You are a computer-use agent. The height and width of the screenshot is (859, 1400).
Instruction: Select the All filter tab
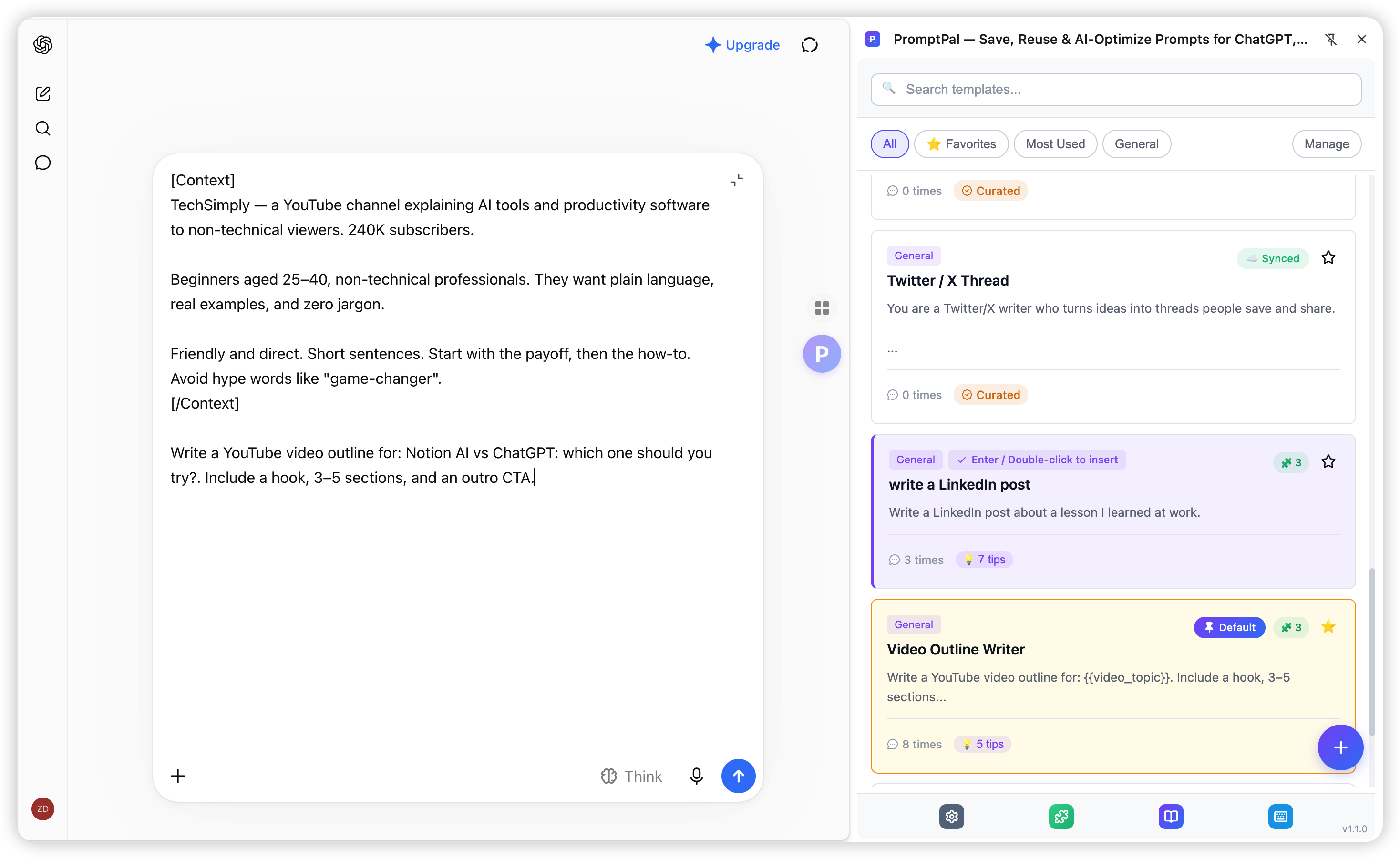coord(889,144)
